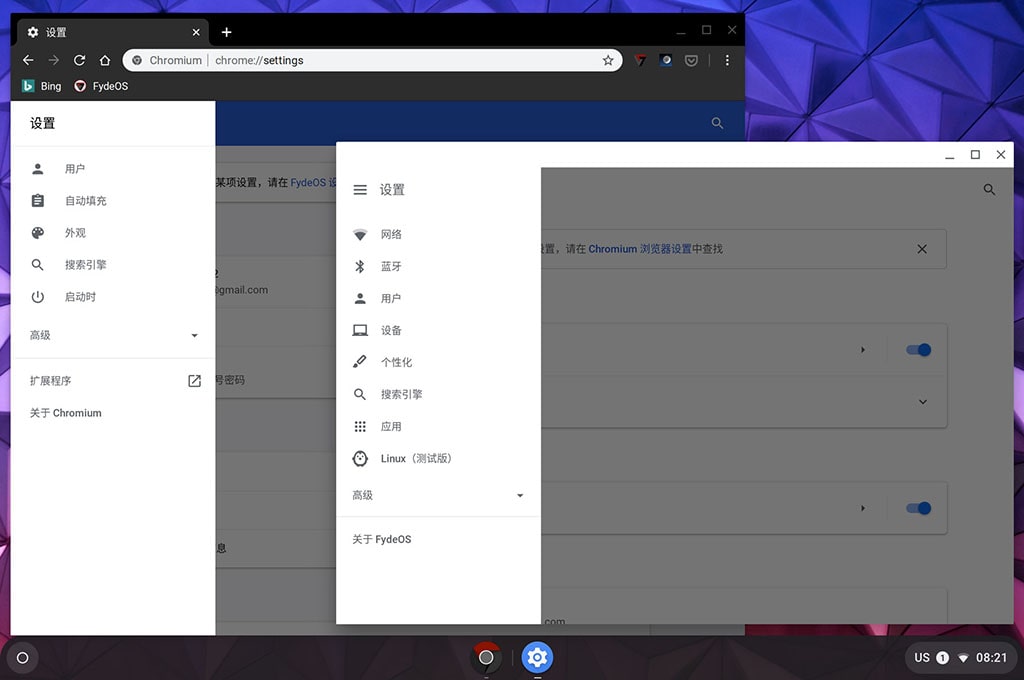This screenshot has height=680, width=1024.
Task: Open the Chromium 浏览器设置 link
Action: point(639,249)
